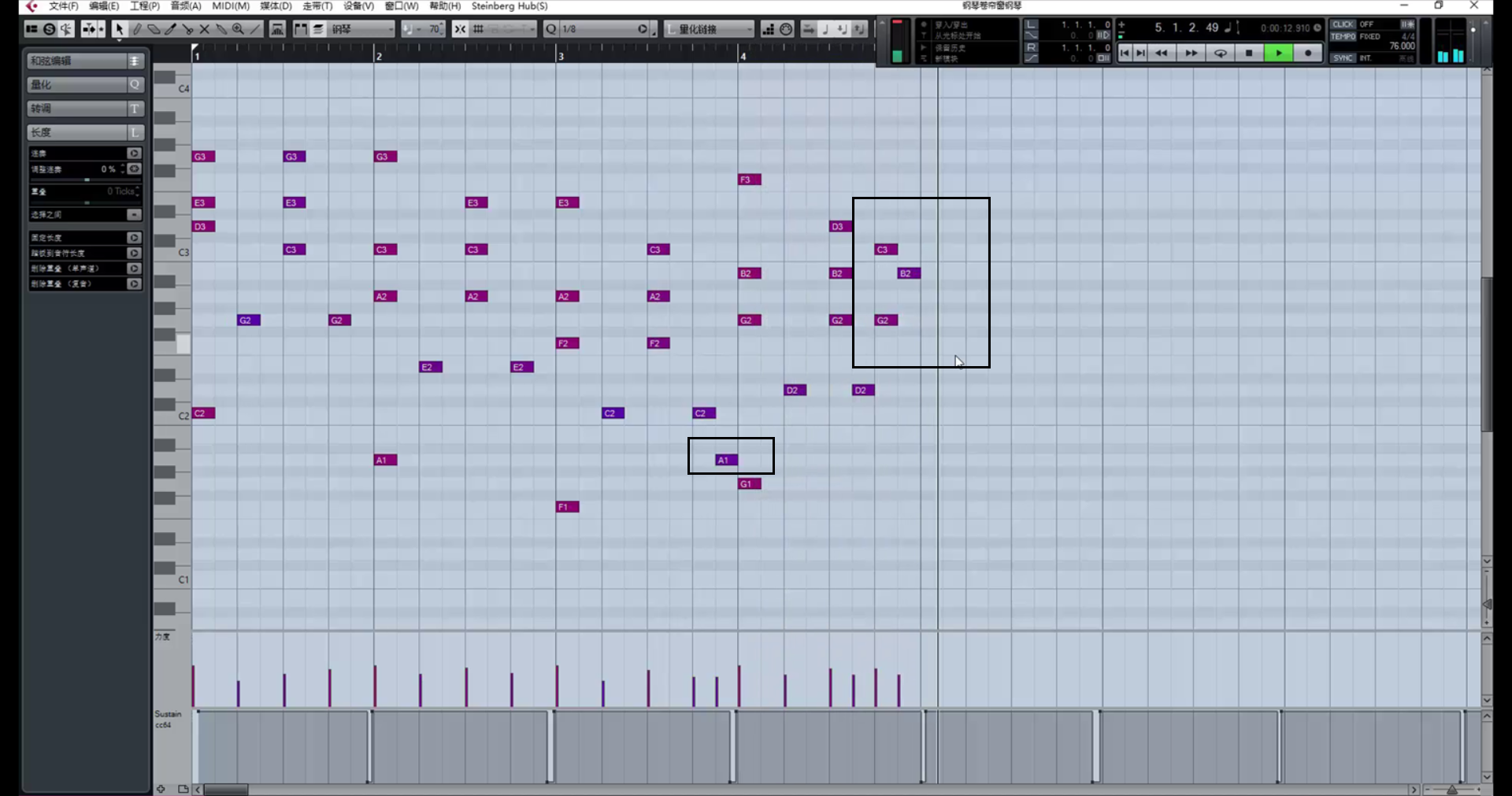Toggle Solo Editor button
This screenshot has height=796, width=1512.
(x=49, y=29)
